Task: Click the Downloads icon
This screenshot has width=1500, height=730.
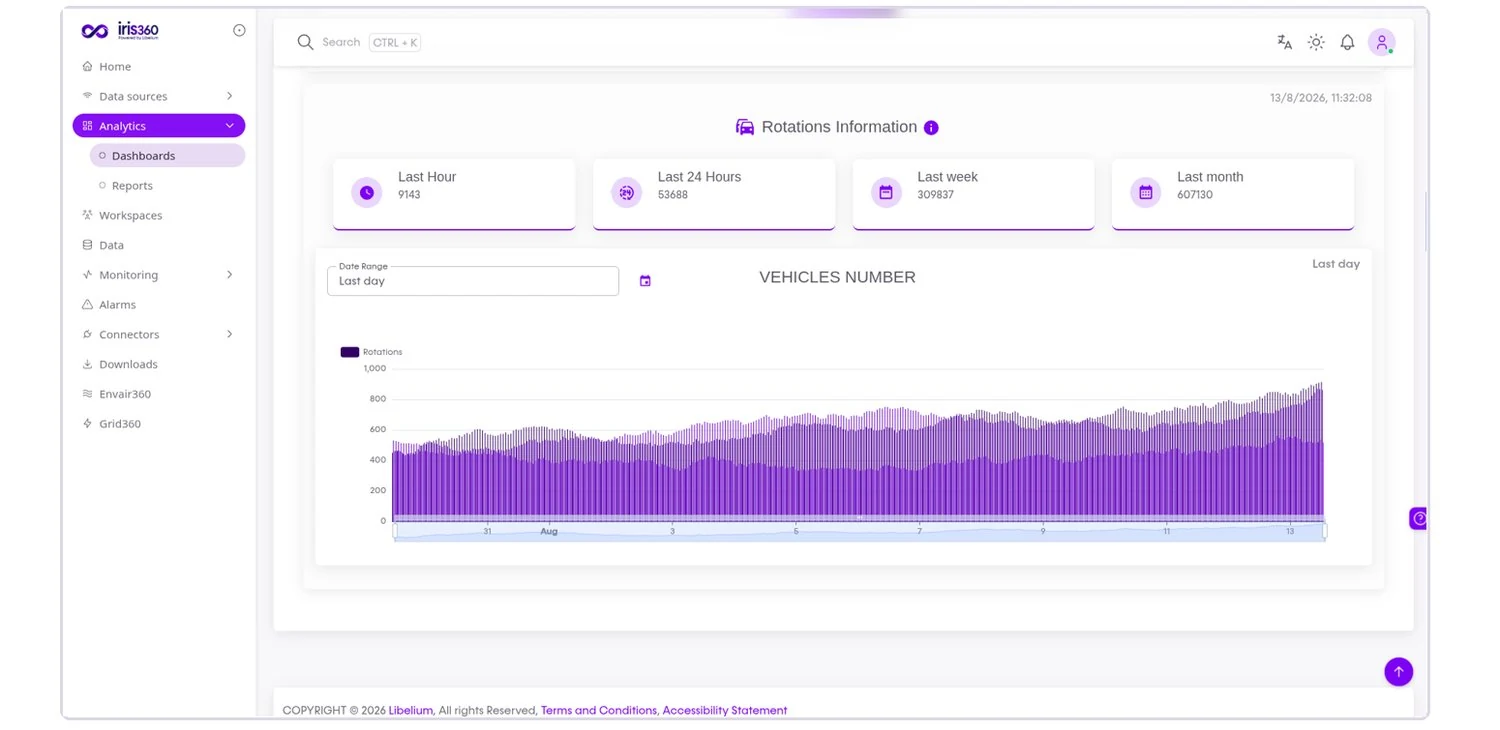Action: (x=87, y=364)
